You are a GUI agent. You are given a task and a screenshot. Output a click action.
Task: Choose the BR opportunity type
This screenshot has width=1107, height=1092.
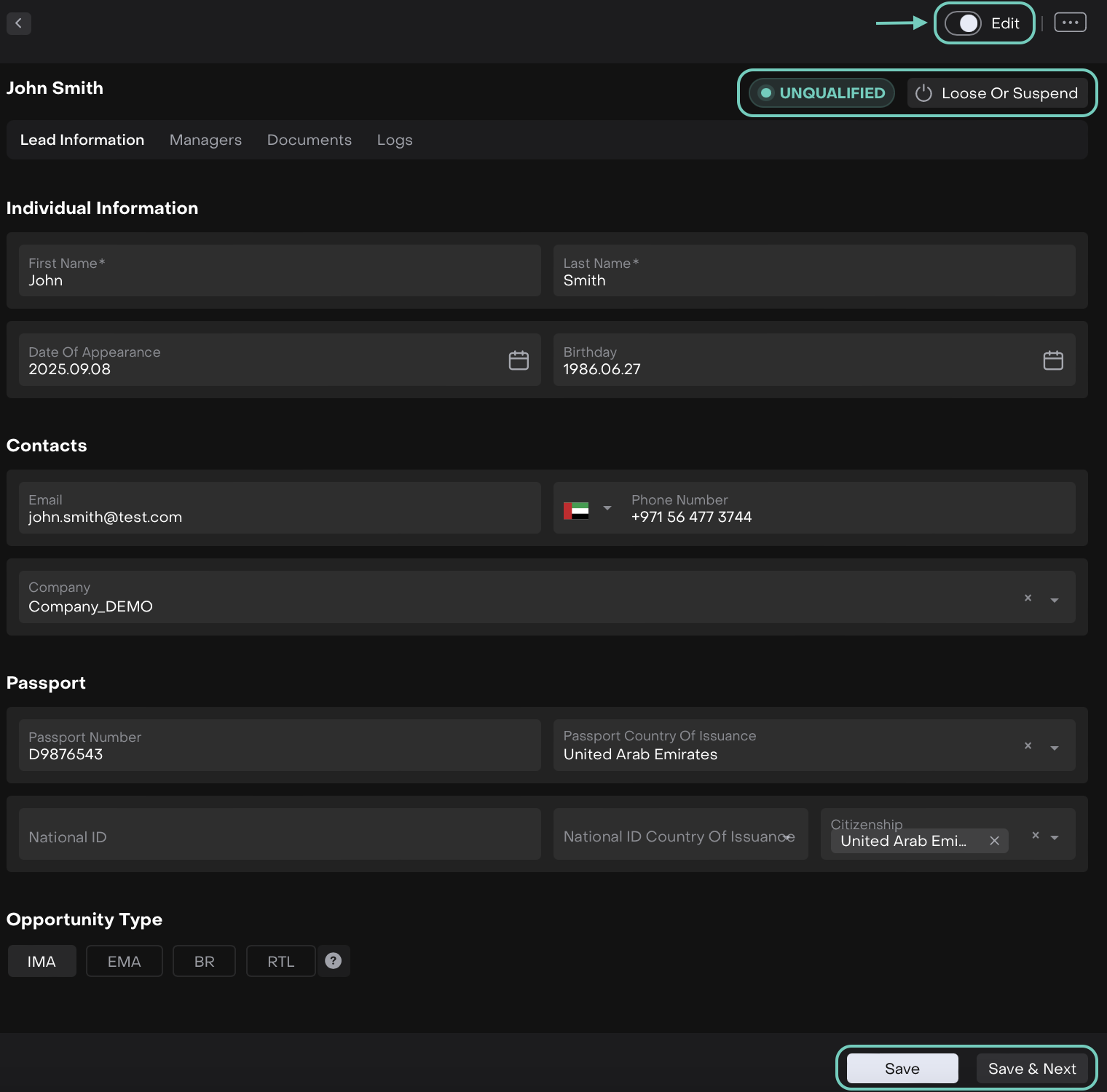(x=204, y=962)
